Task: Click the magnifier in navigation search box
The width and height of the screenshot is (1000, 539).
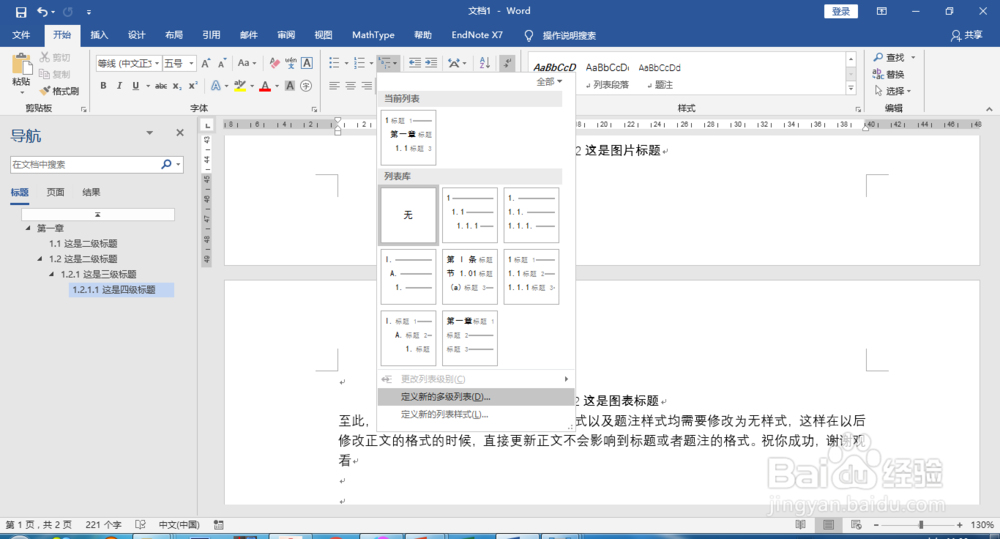Action: click(166, 164)
